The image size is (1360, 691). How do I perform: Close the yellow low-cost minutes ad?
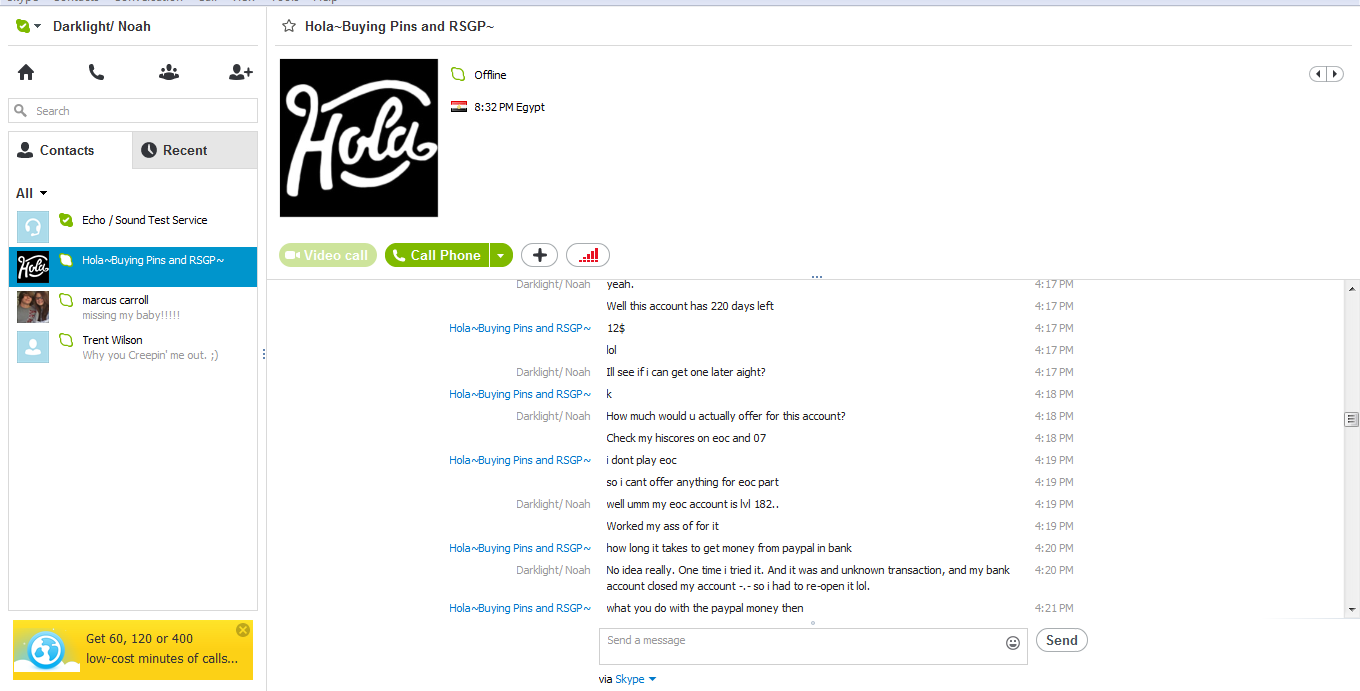243,630
